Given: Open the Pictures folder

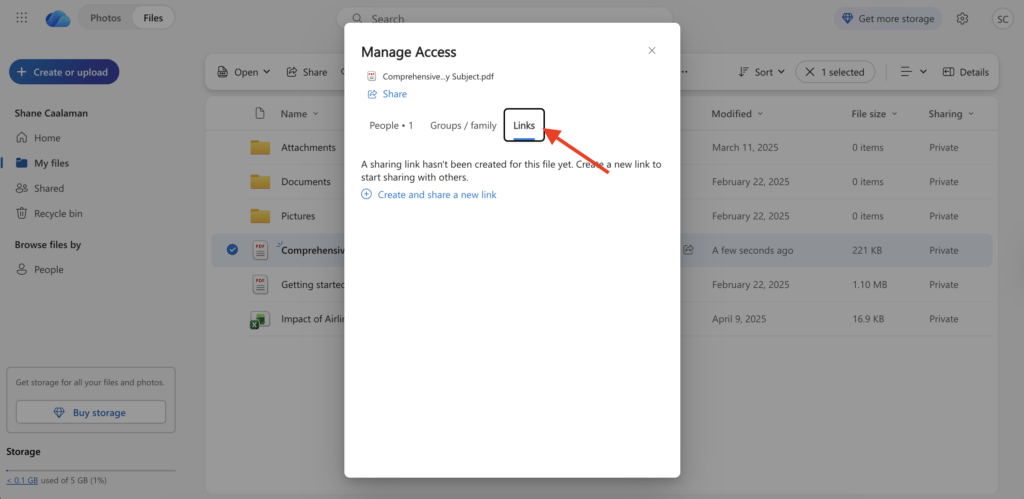Looking at the screenshot, I should [298, 216].
